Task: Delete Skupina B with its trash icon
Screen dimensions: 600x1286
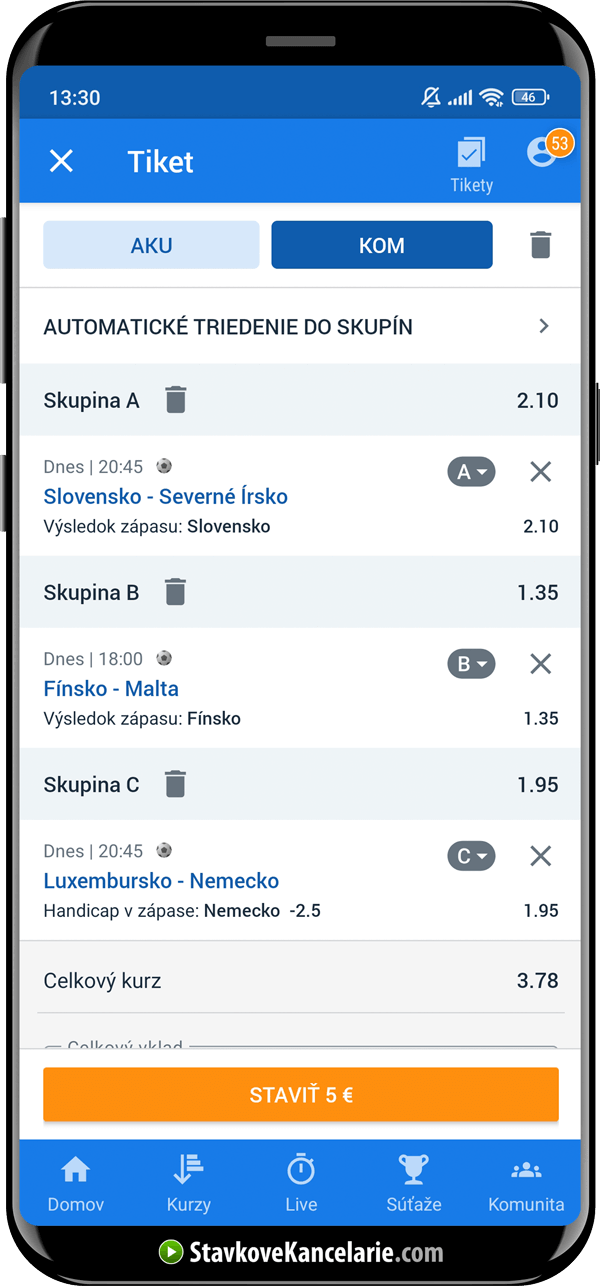Action: (176, 591)
